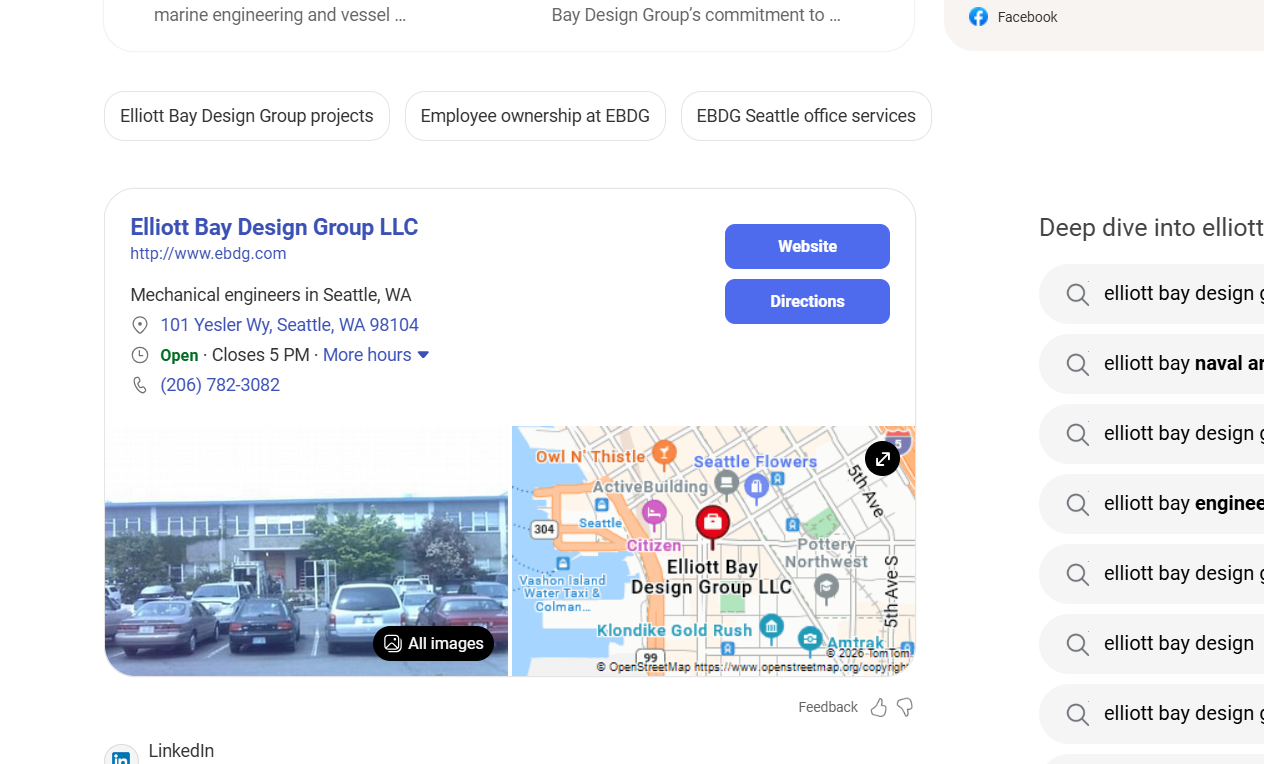Click thumbs up feedback icon
This screenshot has width=1264, height=764.
click(x=879, y=708)
